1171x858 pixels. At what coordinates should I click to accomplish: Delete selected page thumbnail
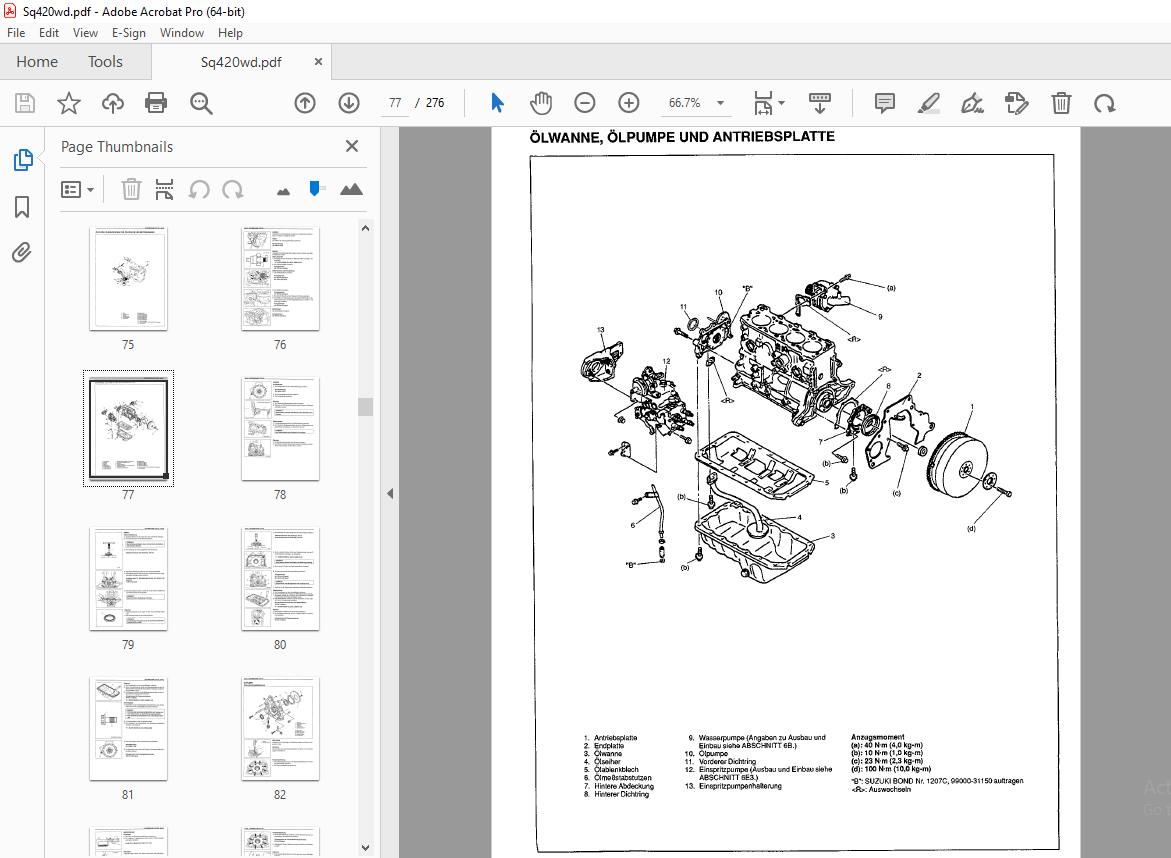coord(131,190)
